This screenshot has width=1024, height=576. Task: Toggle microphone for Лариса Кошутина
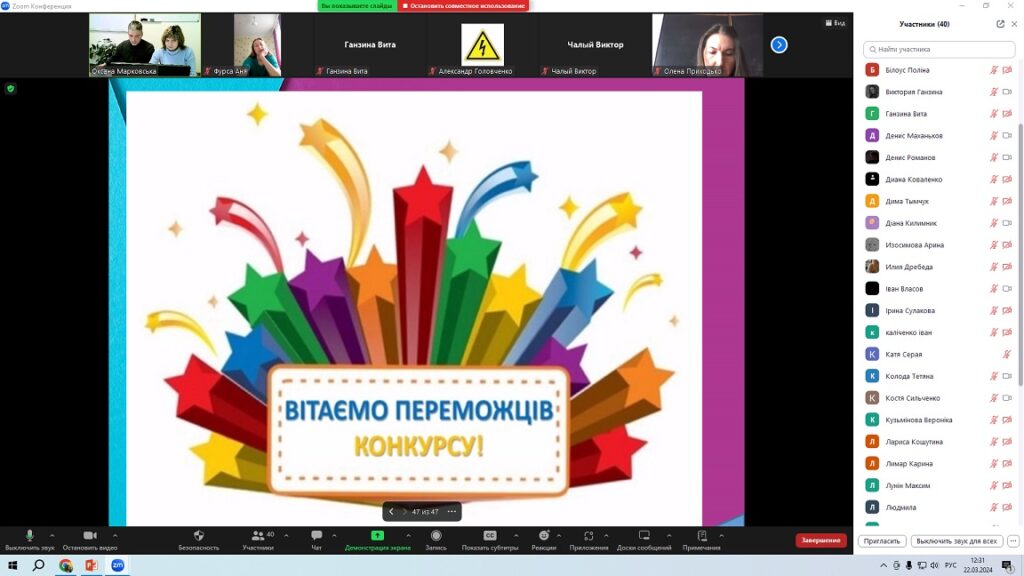tap(993, 442)
